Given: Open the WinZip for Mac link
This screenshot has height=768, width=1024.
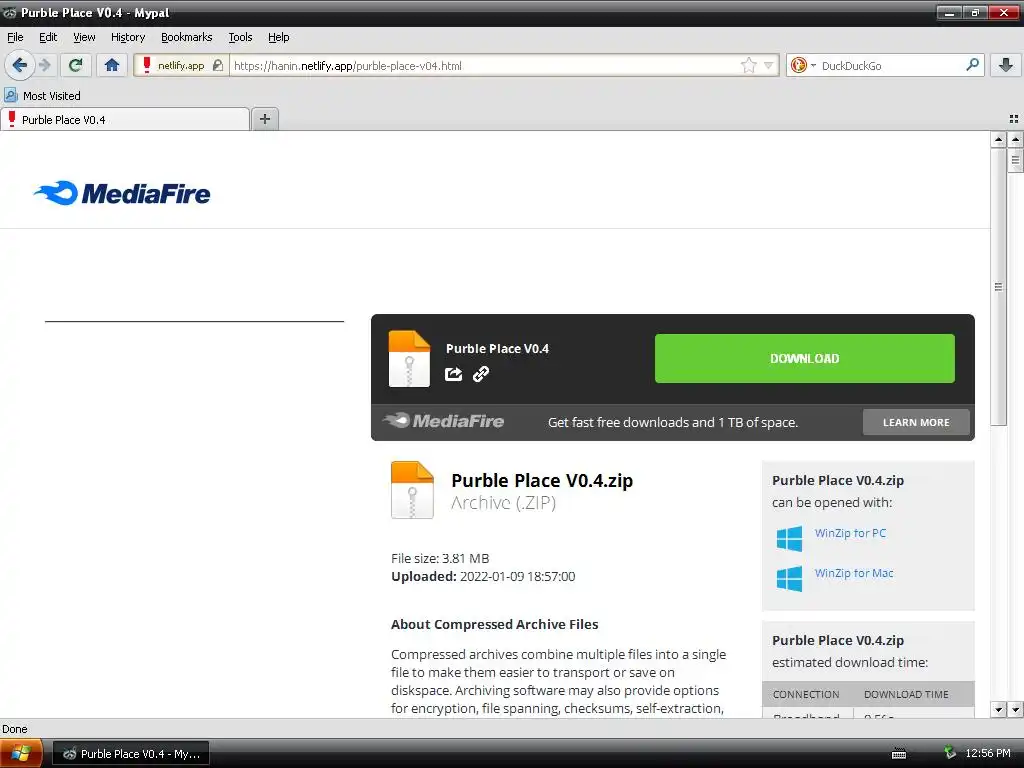Looking at the screenshot, I should 854,573.
